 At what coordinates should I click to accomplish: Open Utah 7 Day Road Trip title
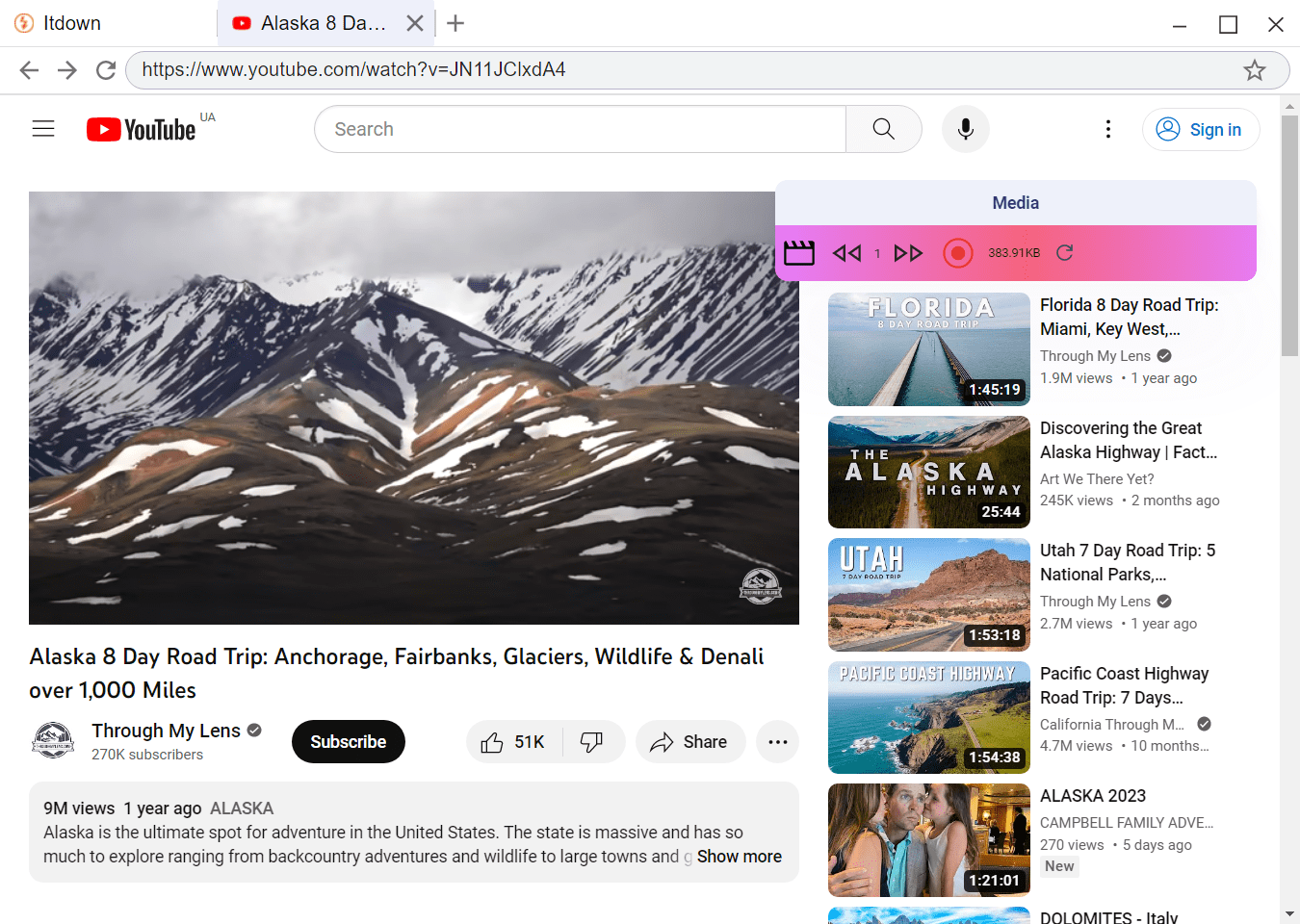click(1128, 562)
